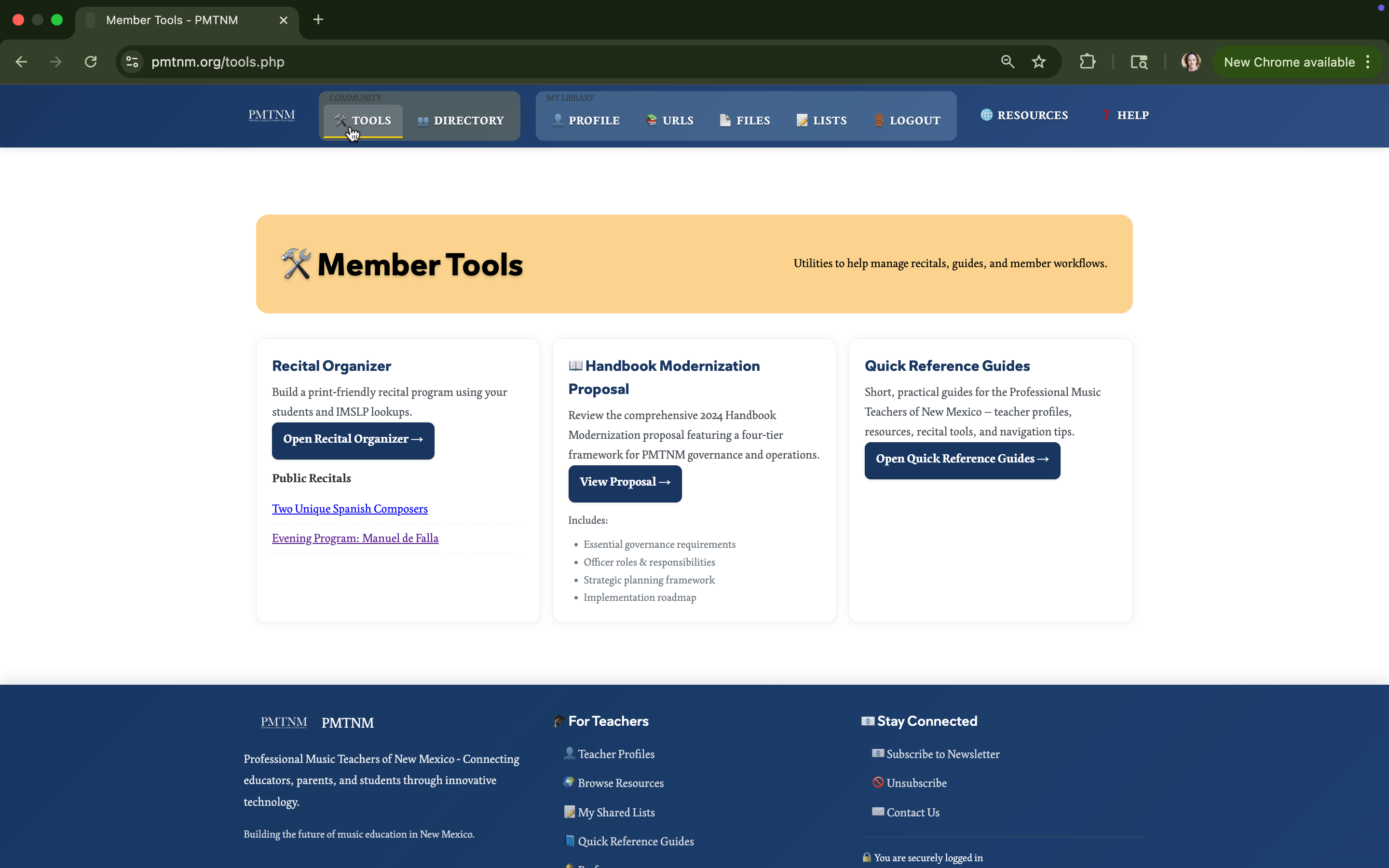The image size is (1389, 868).
Task: Go back with the browser arrow
Action: point(22,62)
